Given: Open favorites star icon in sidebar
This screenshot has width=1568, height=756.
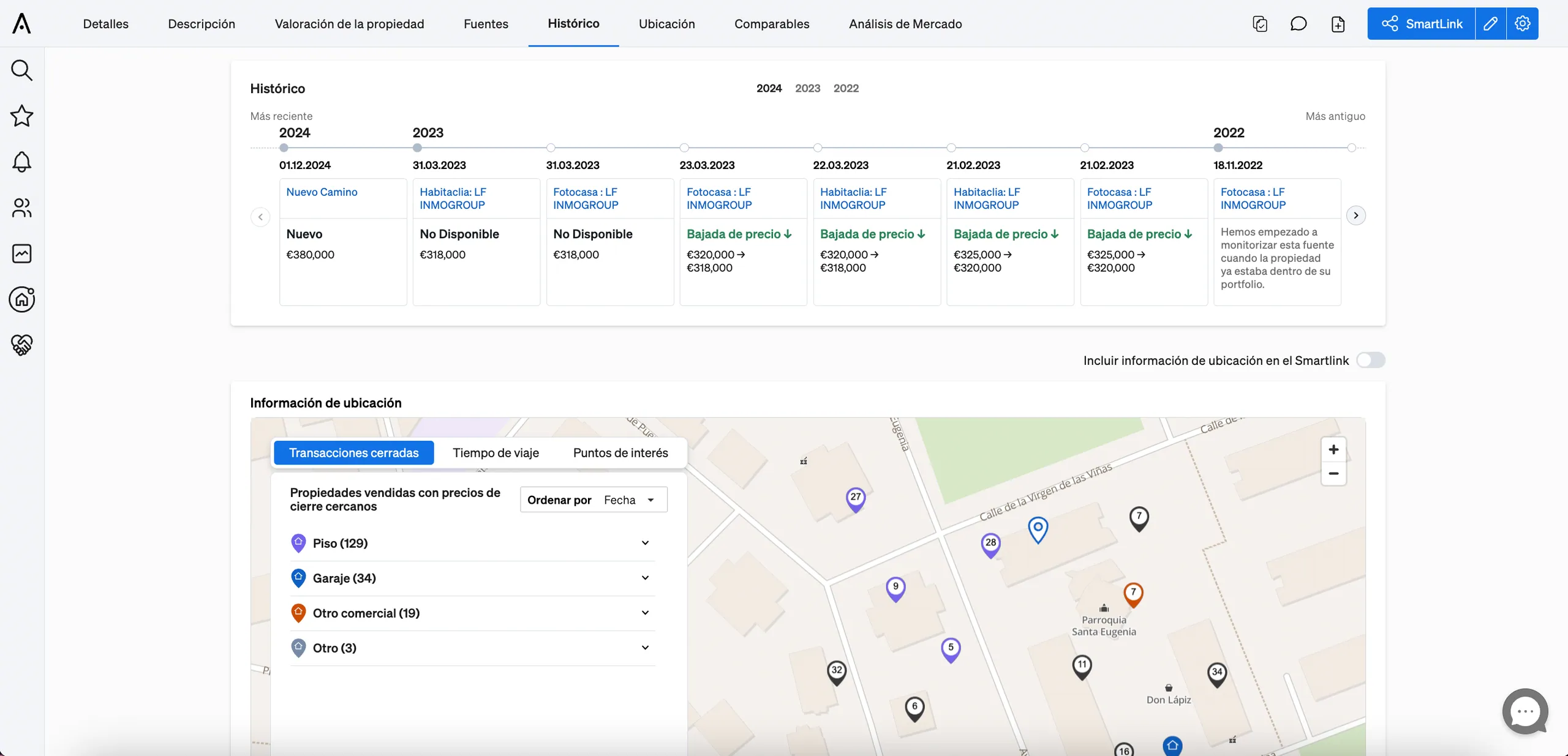Looking at the screenshot, I should (21, 116).
